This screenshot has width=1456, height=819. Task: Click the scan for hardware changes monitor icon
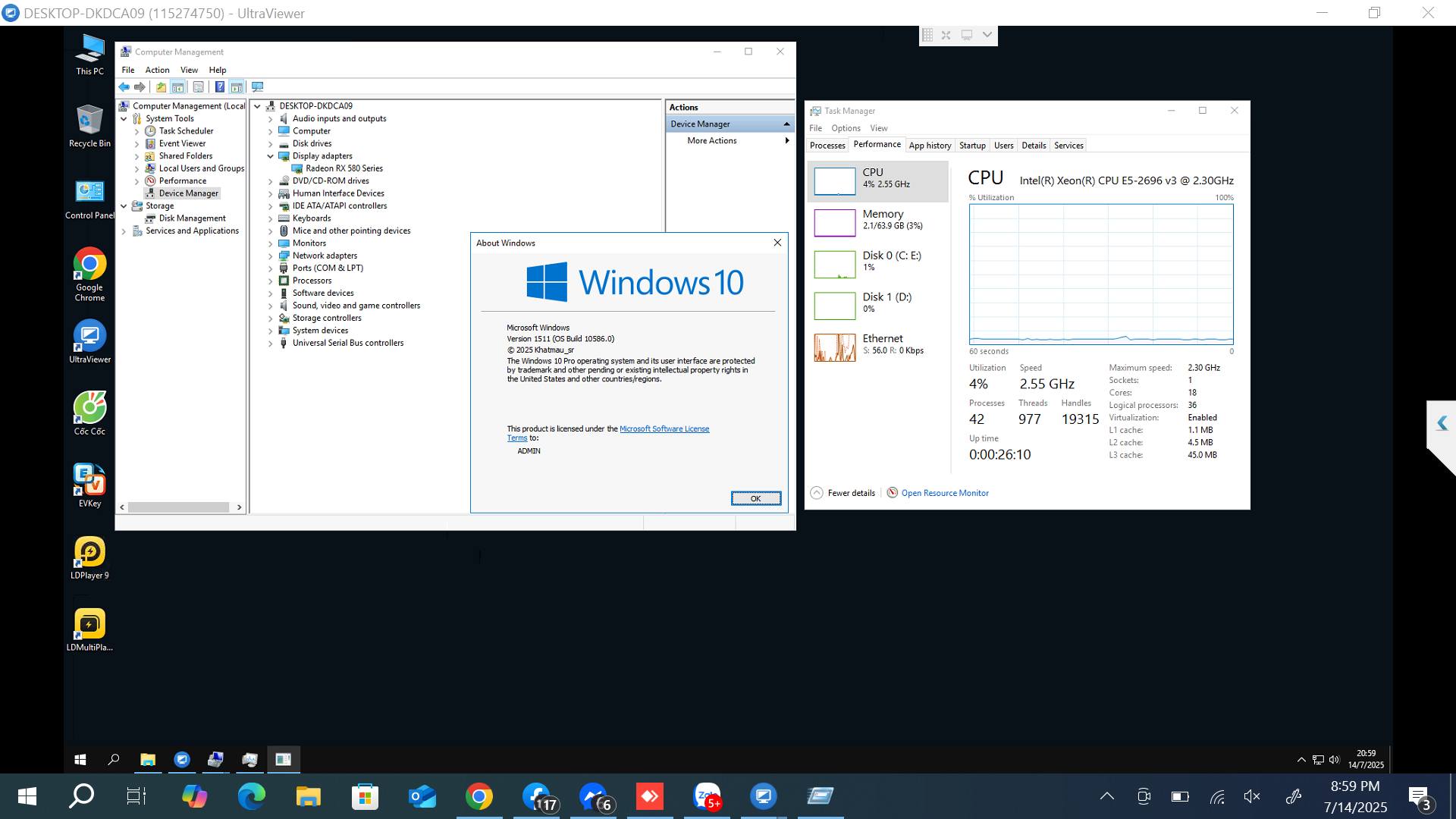pyautogui.click(x=258, y=87)
